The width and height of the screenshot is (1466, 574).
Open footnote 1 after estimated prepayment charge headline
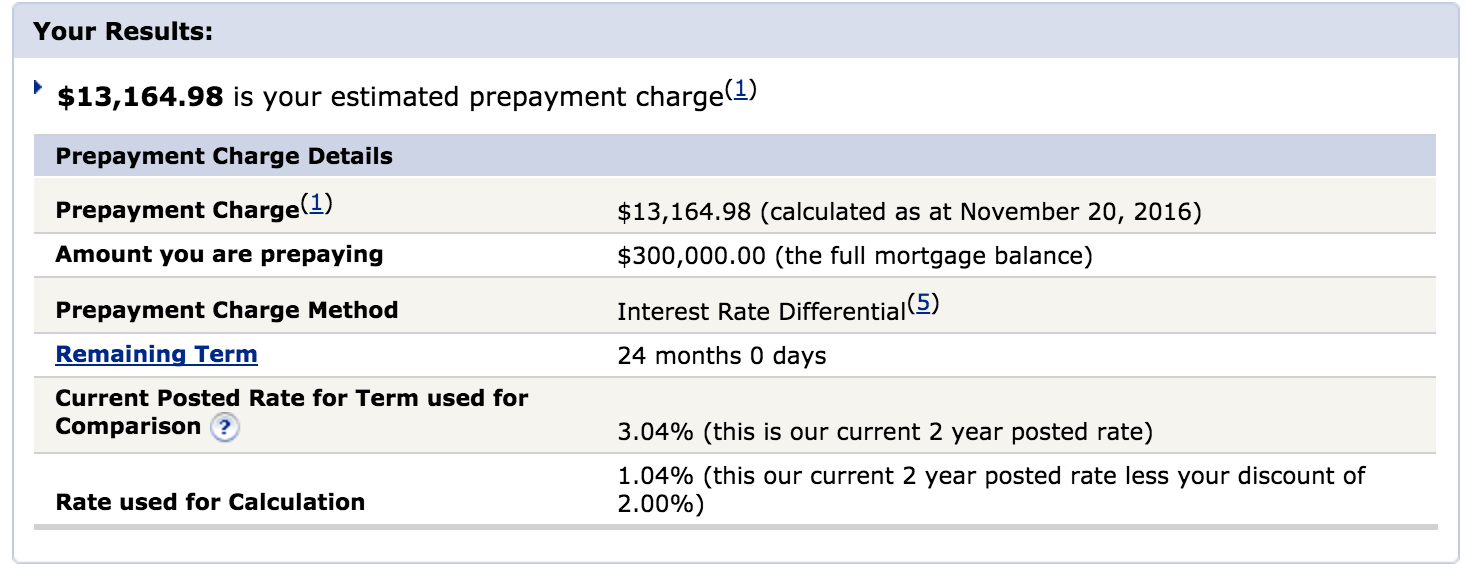pyautogui.click(x=740, y=90)
